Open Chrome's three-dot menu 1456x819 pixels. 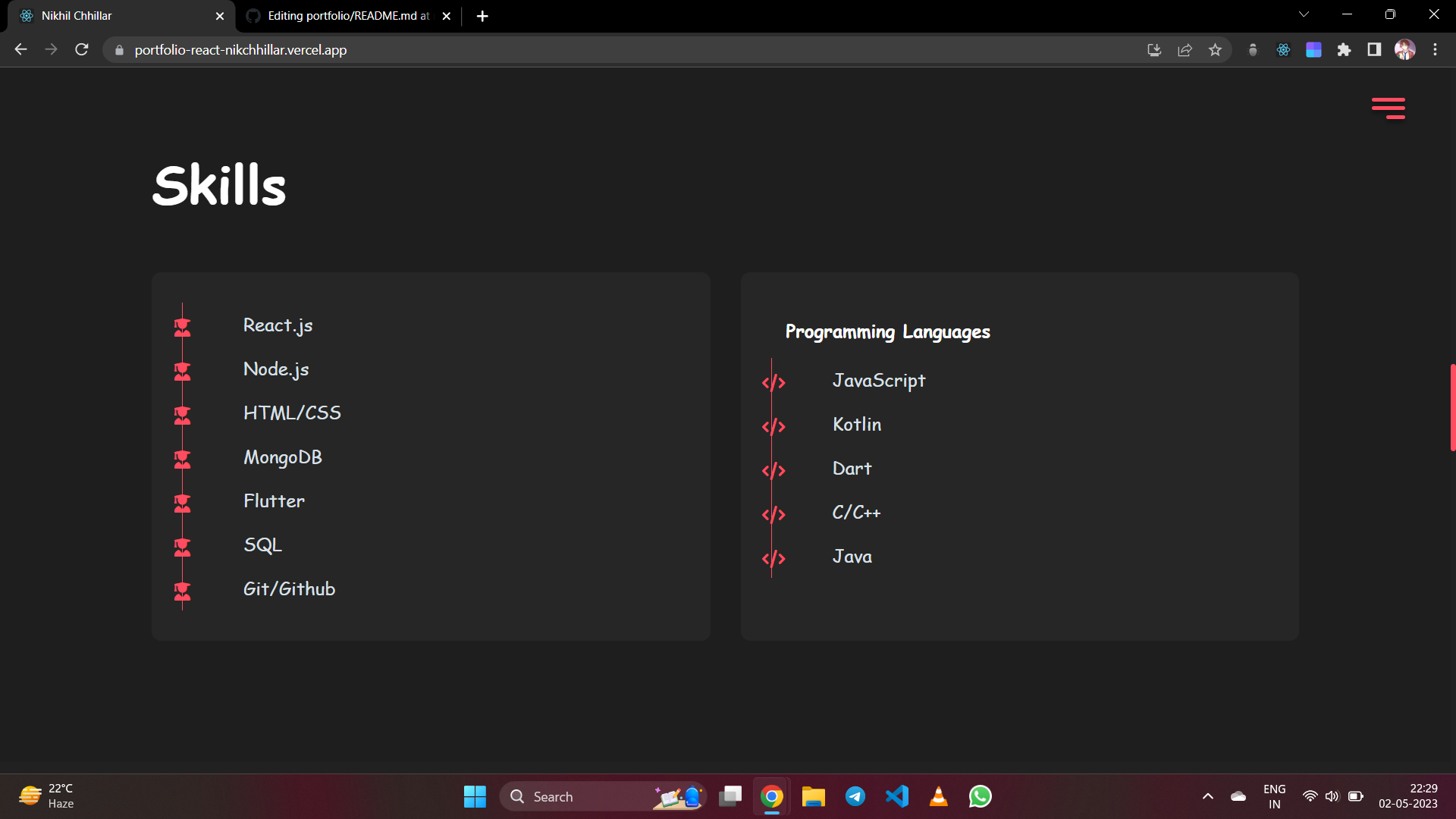(x=1436, y=49)
